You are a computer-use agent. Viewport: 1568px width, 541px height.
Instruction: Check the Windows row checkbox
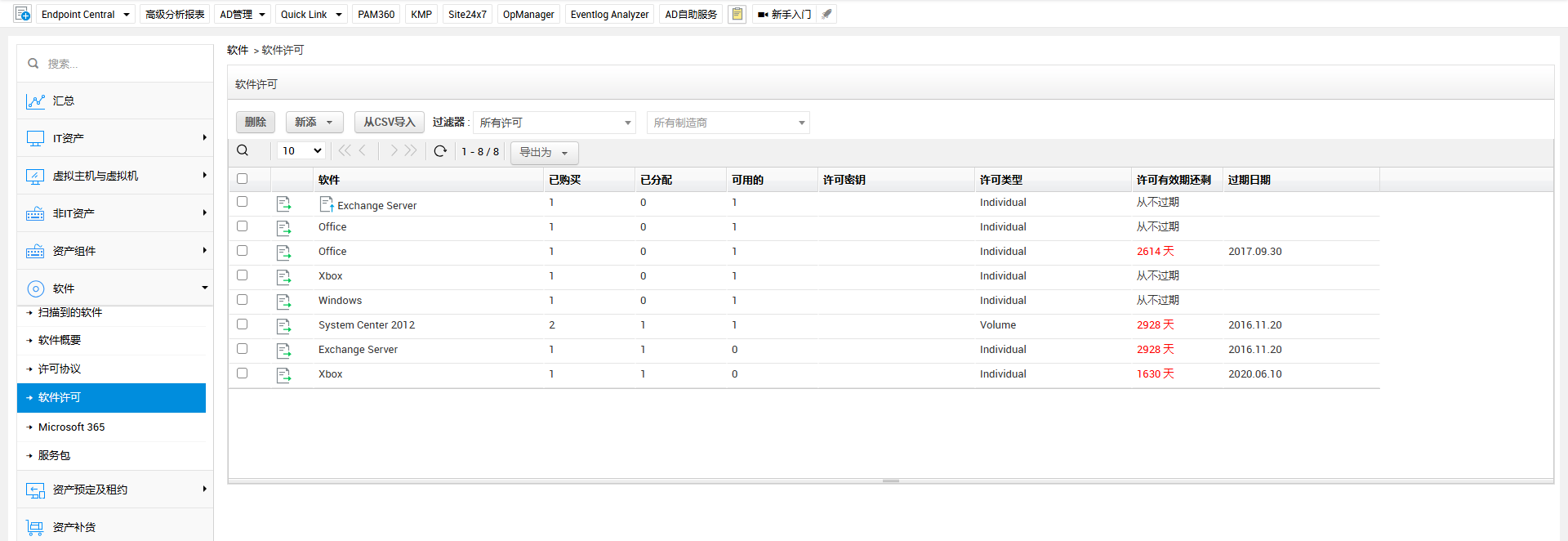[x=242, y=300]
